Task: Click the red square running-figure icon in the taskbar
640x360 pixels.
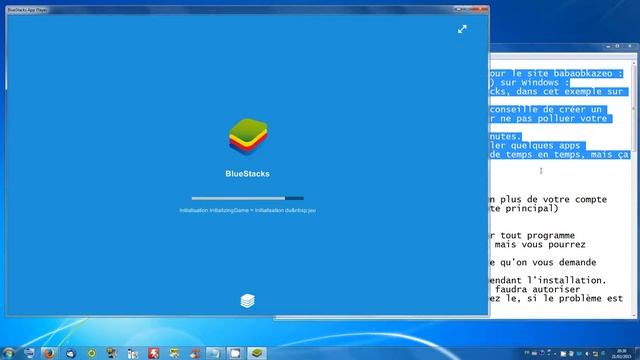Action: point(153,353)
